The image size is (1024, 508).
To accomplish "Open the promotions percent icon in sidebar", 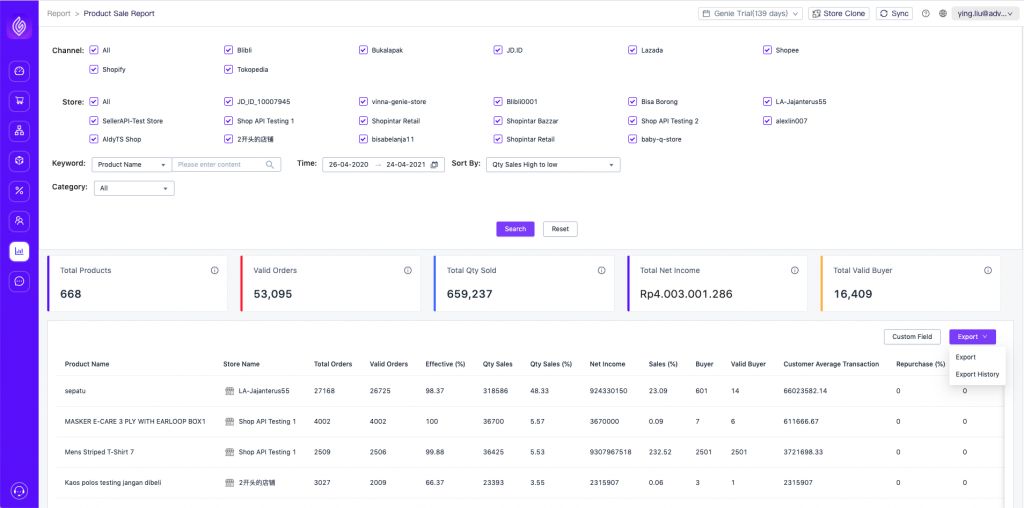I will (19, 191).
